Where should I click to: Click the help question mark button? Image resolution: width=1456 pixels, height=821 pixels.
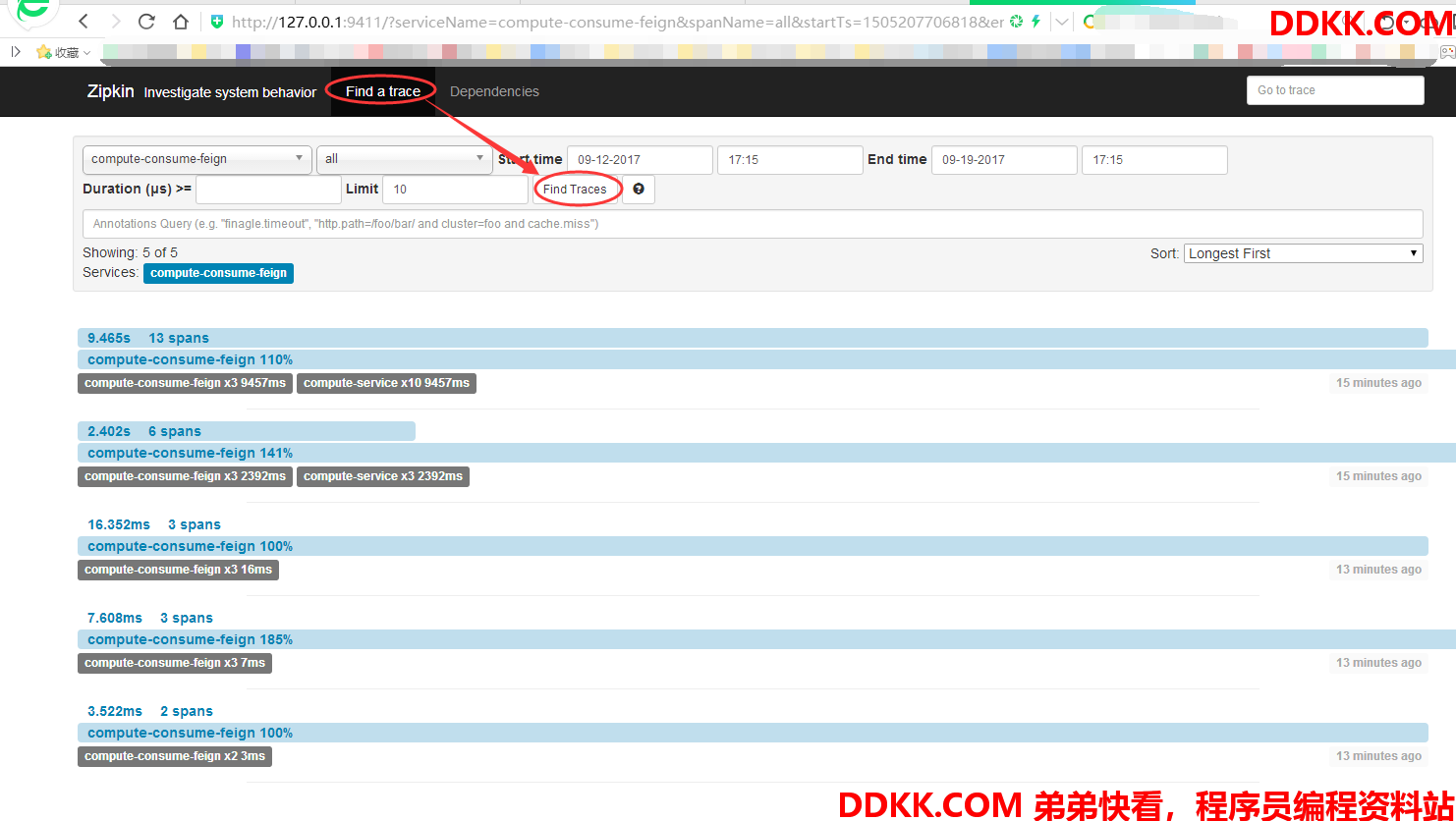click(639, 190)
